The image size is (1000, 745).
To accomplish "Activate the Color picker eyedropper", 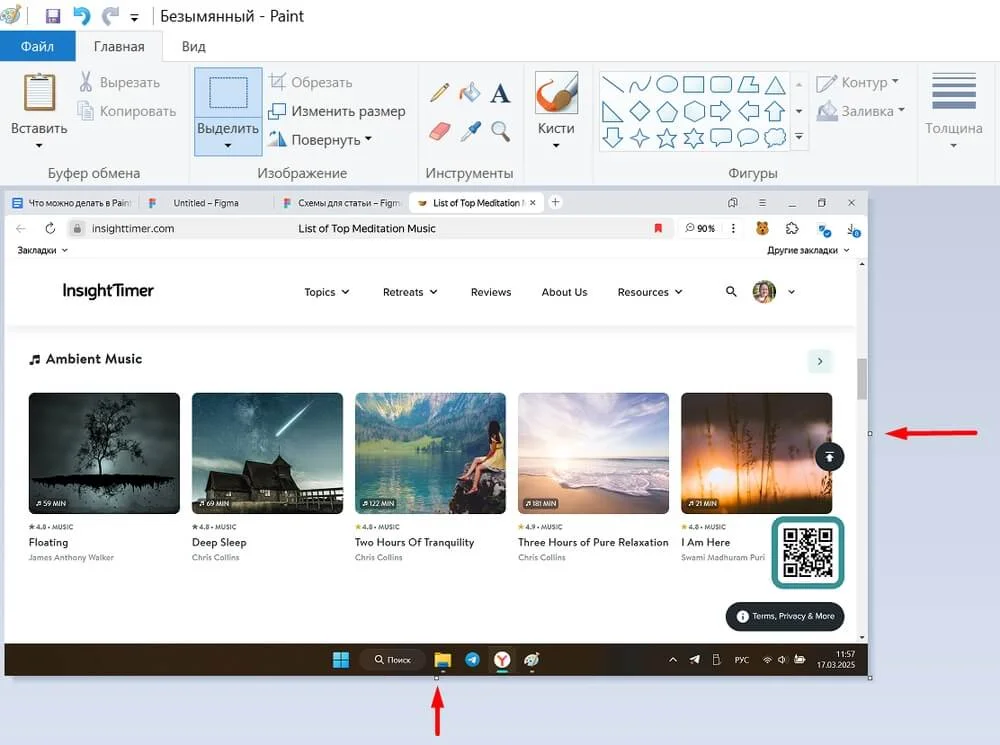I will point(470,131).
